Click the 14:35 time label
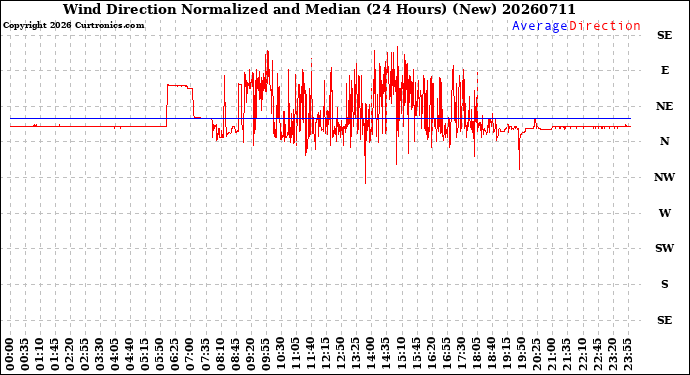This screenshot has width=690, height=375. click(385, 354)
